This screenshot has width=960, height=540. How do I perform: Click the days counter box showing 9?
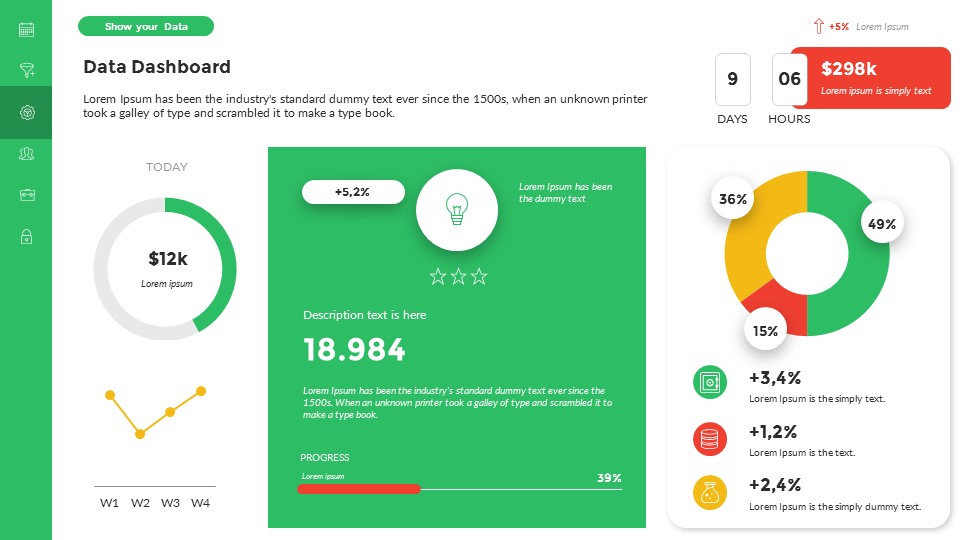click(x=733, y=79)
